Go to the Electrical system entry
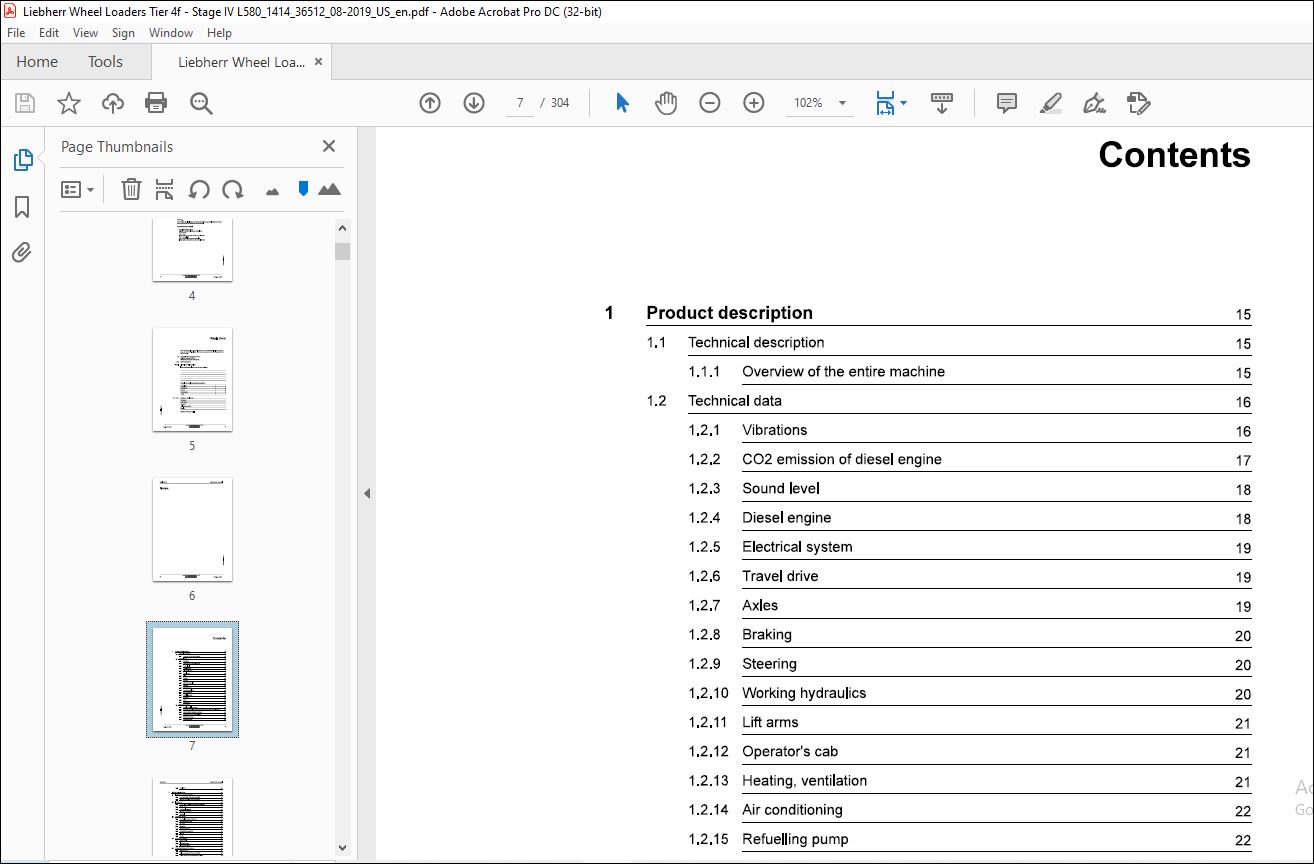 797,547
